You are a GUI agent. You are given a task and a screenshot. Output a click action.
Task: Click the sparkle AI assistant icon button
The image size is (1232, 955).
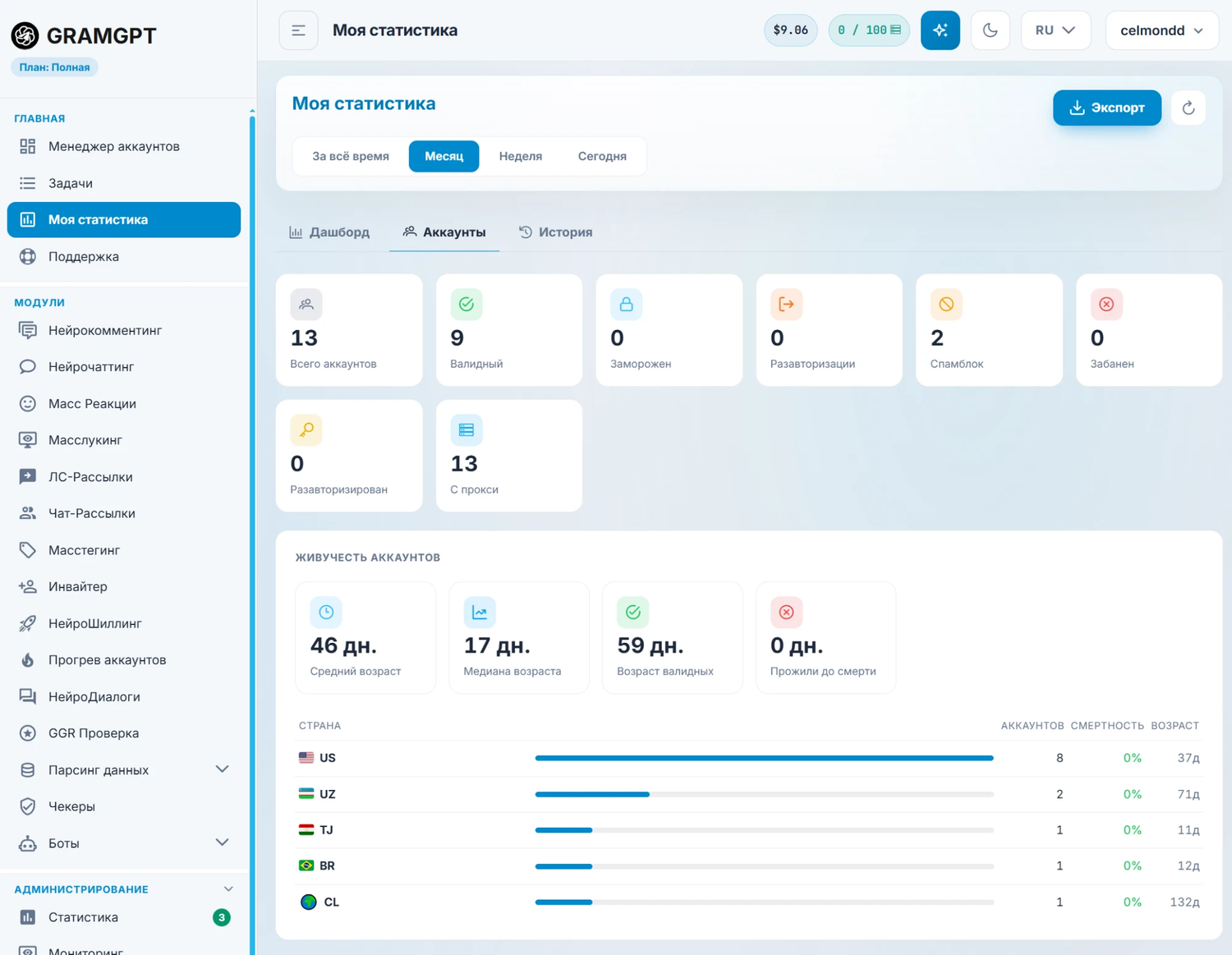940,30
